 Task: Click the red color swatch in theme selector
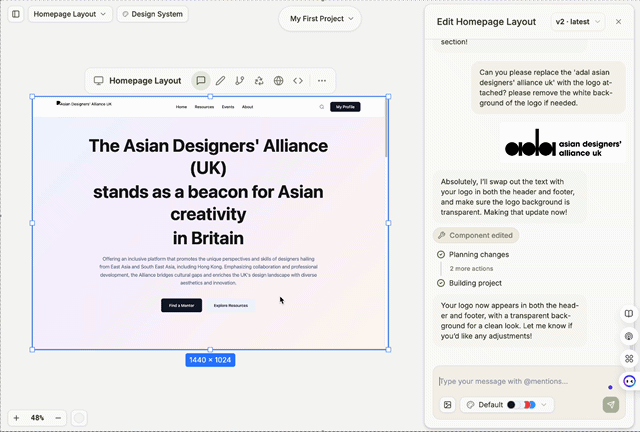click(527, 405)
